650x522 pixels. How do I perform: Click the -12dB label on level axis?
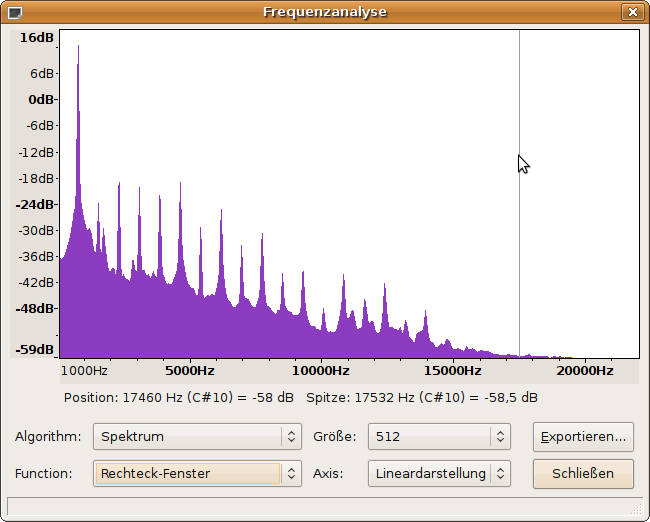tap(36, 153)
